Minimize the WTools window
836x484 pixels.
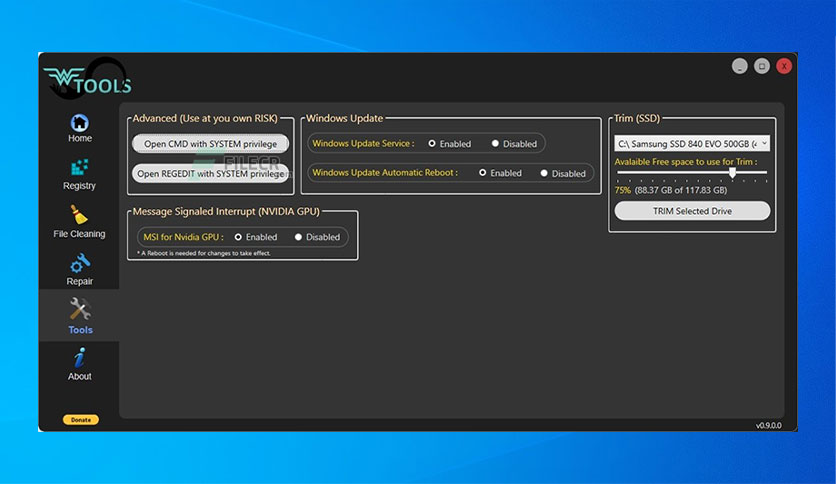739,66
